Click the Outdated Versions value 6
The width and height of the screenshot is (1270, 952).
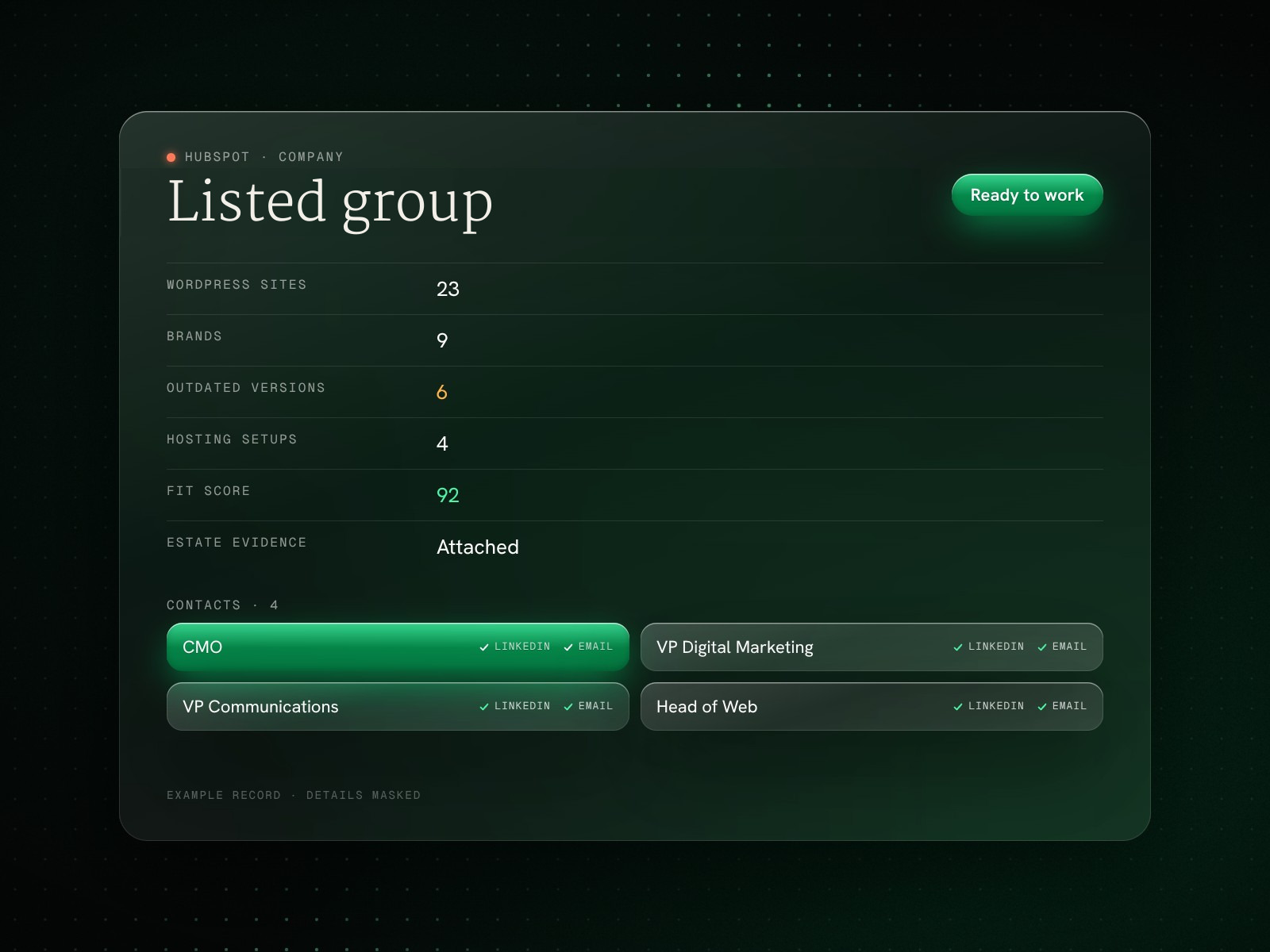(x=442, y=392)
